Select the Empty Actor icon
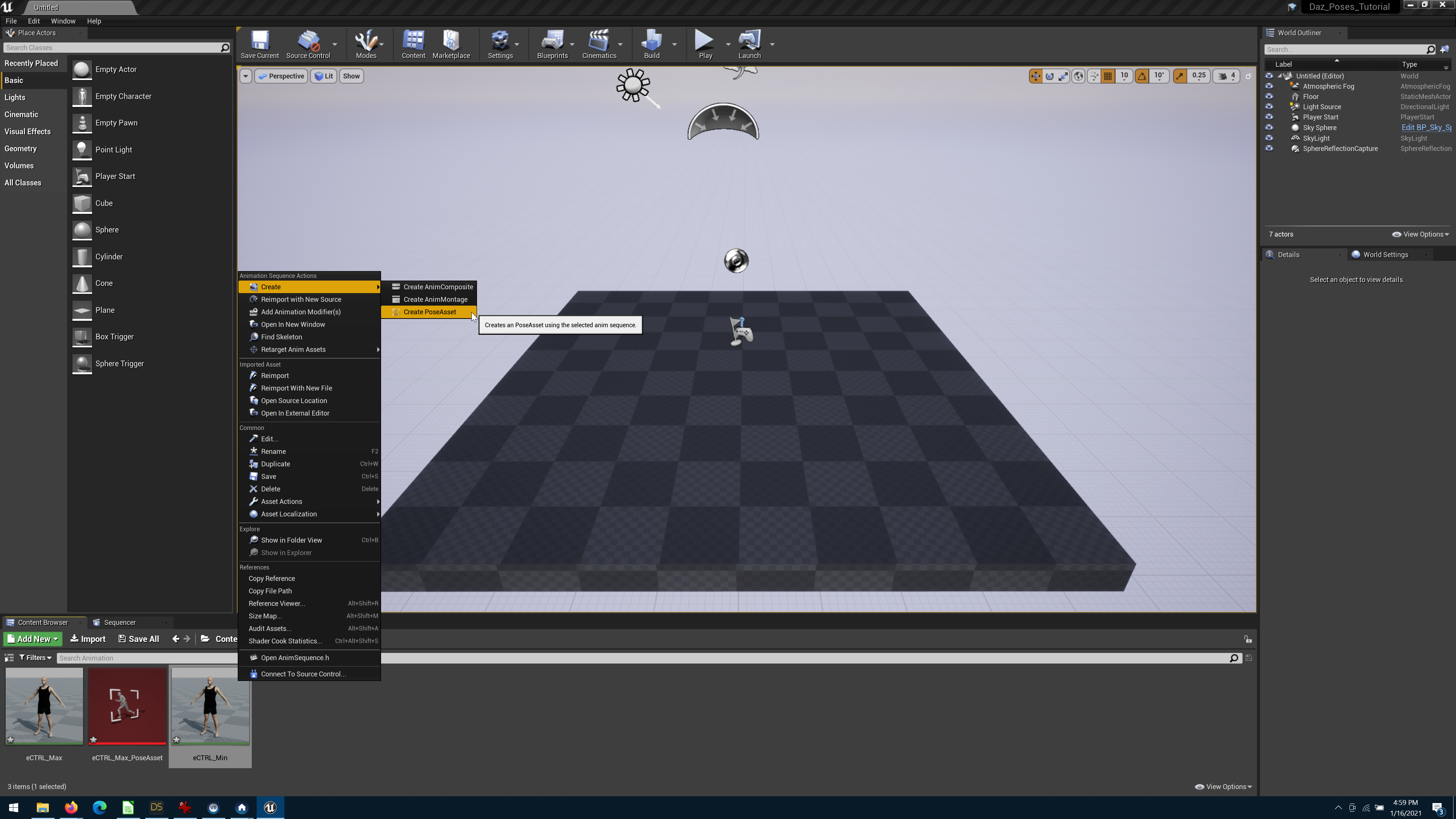Image resolution: width=1456 pixels, height=819 pixels. [x=82, y=69]
